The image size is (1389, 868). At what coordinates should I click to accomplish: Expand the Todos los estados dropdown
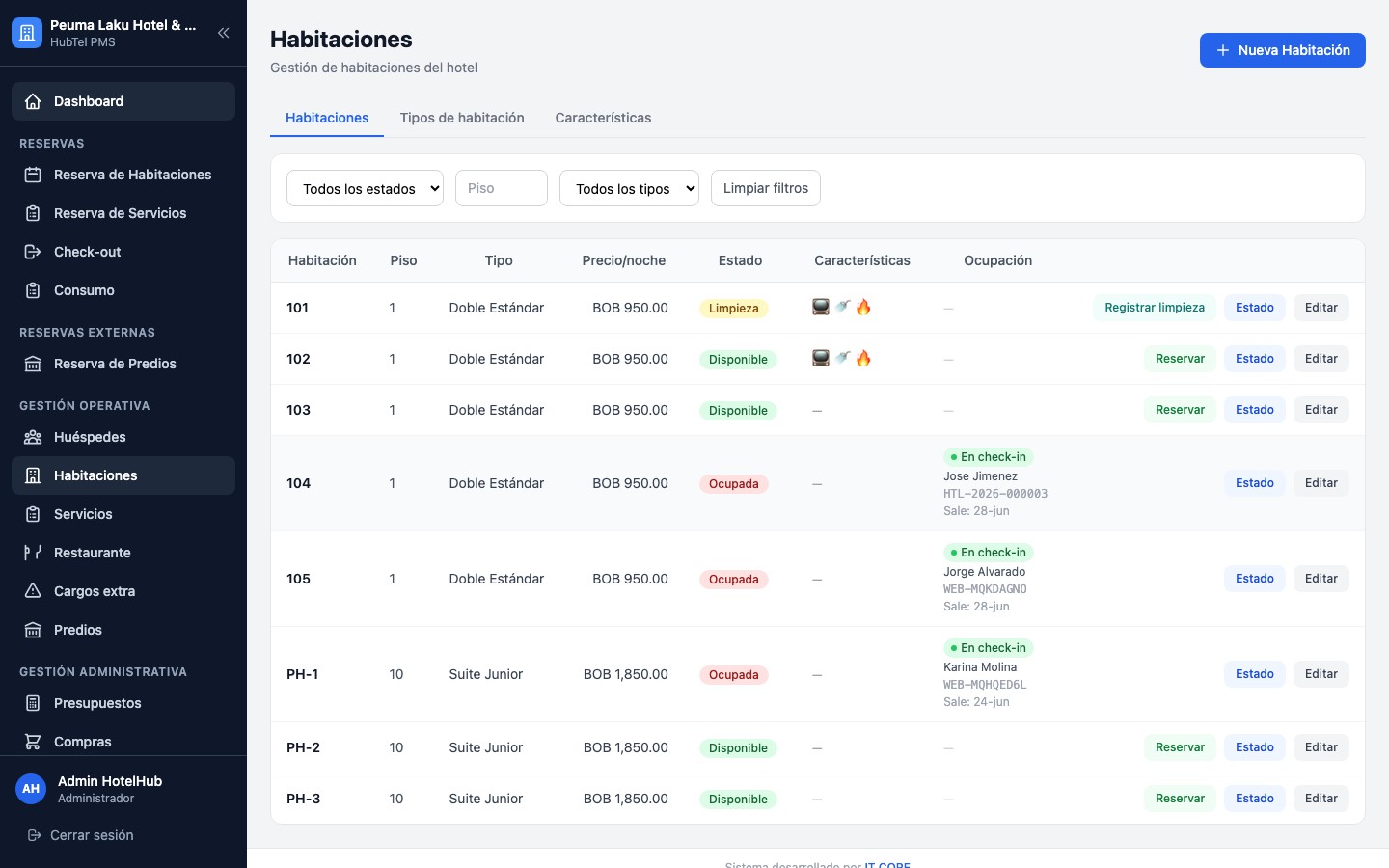365,188
